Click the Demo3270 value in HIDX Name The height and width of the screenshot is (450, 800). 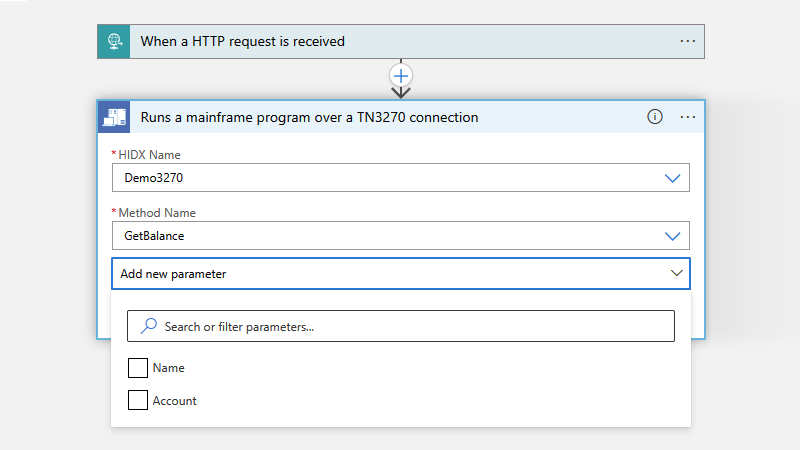tap(154, 178)
